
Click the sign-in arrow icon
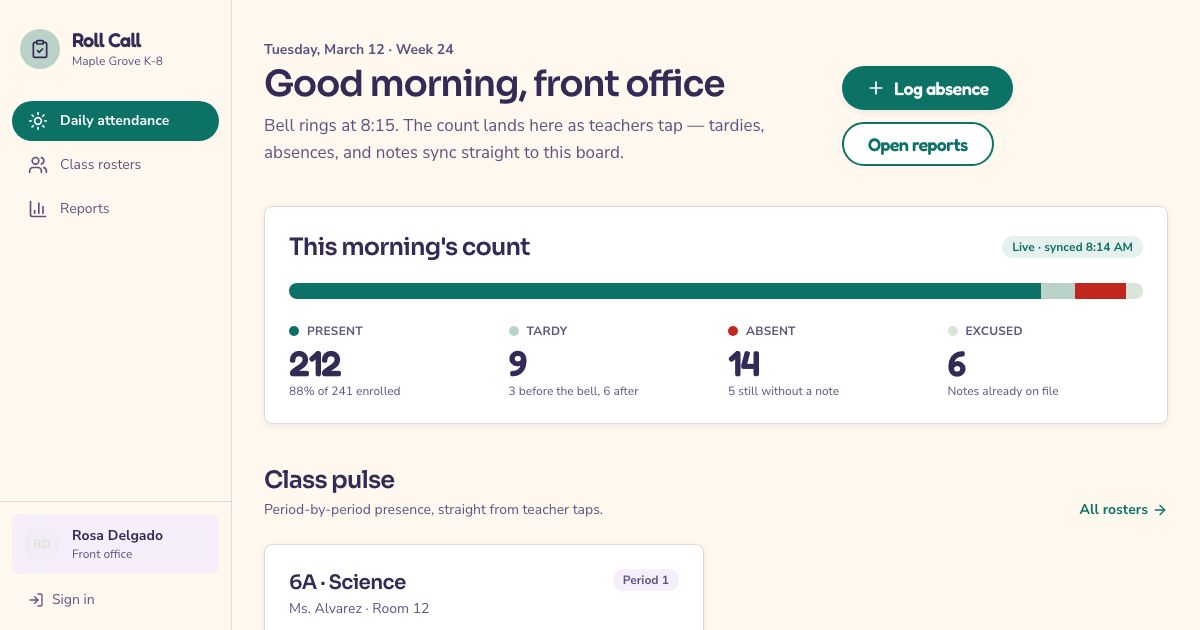[x=36, y=600]
